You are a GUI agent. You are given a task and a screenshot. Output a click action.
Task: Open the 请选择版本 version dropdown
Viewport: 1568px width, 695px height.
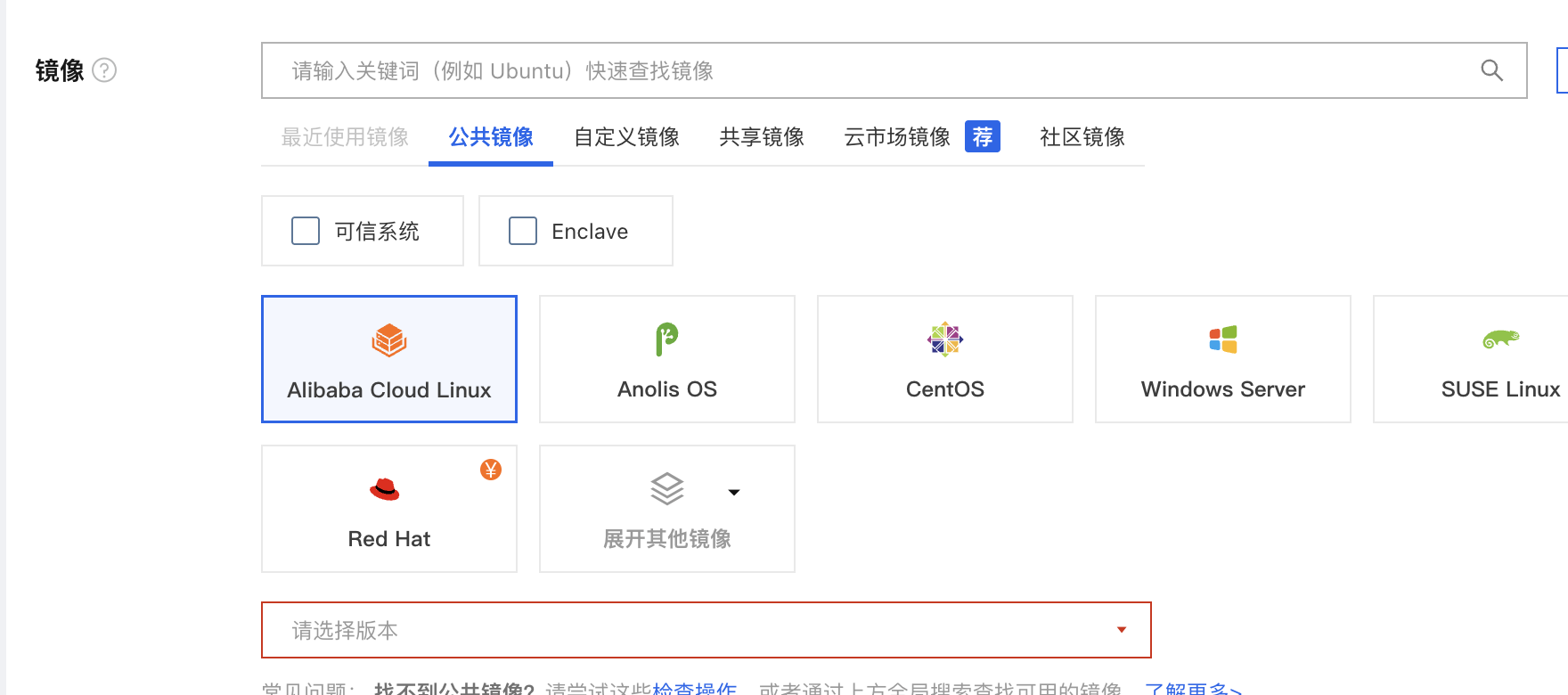click(706, 630)
